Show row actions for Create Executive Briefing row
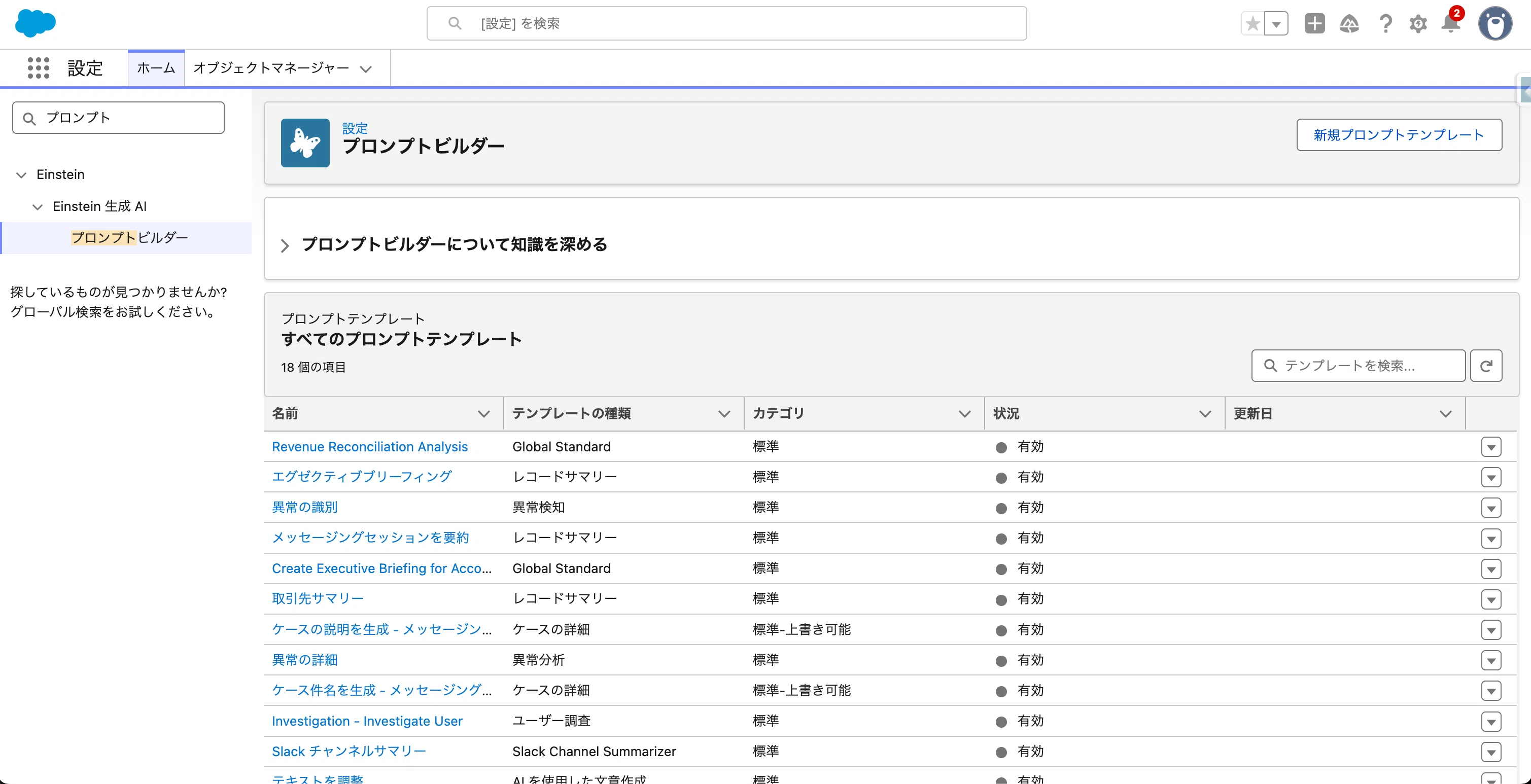Image resolution: width=1531 pixels, height=784 pixels. point(1490,569)
